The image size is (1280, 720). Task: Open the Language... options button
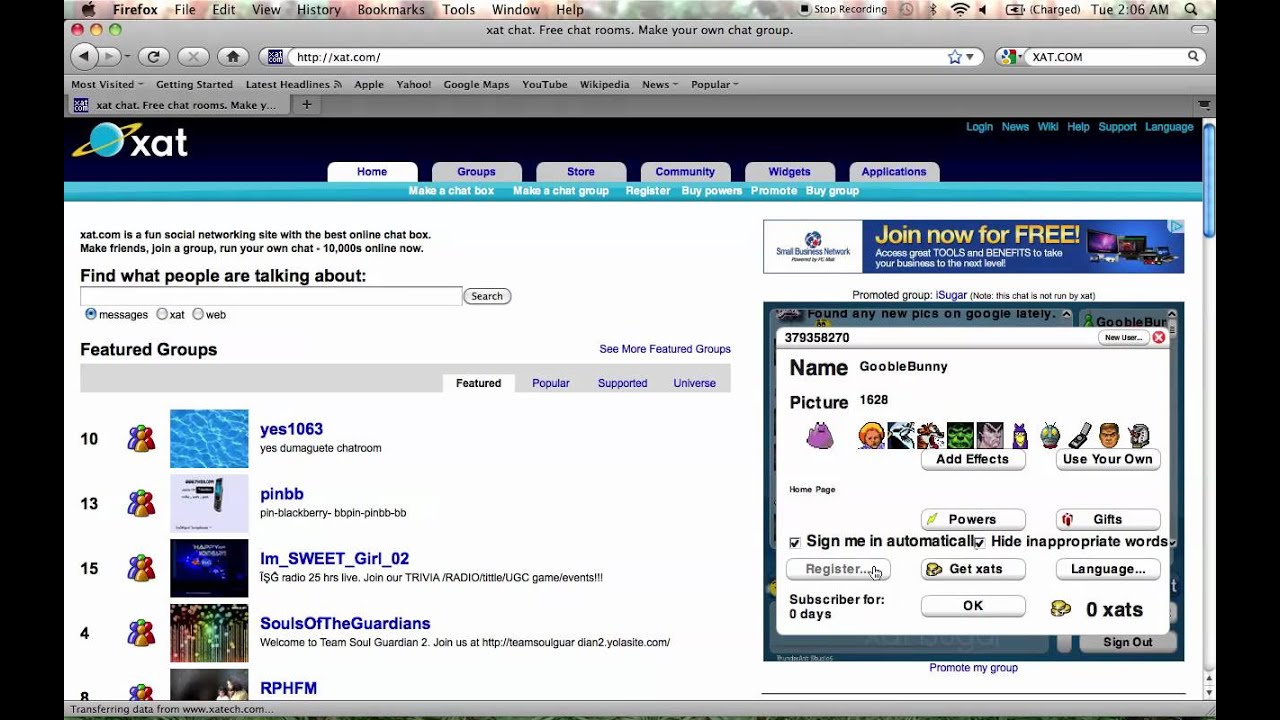point(1108,569)
